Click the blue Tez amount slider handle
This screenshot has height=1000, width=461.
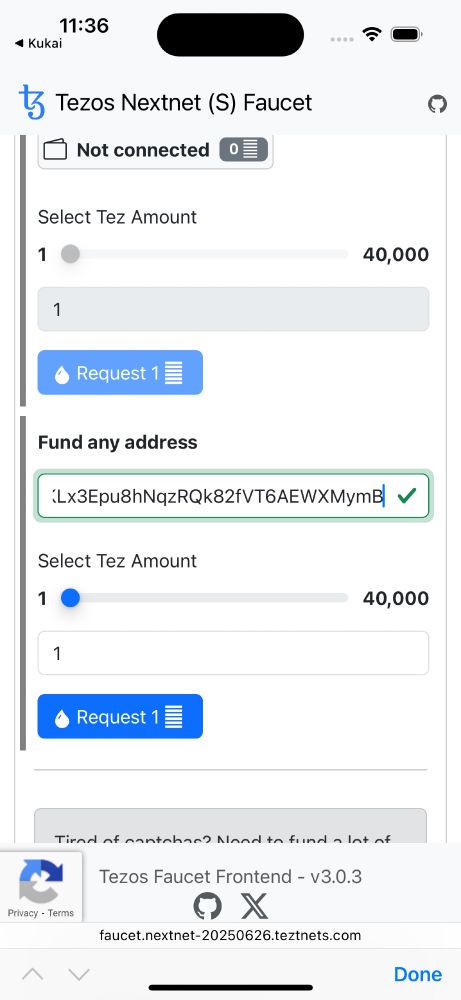70,598
